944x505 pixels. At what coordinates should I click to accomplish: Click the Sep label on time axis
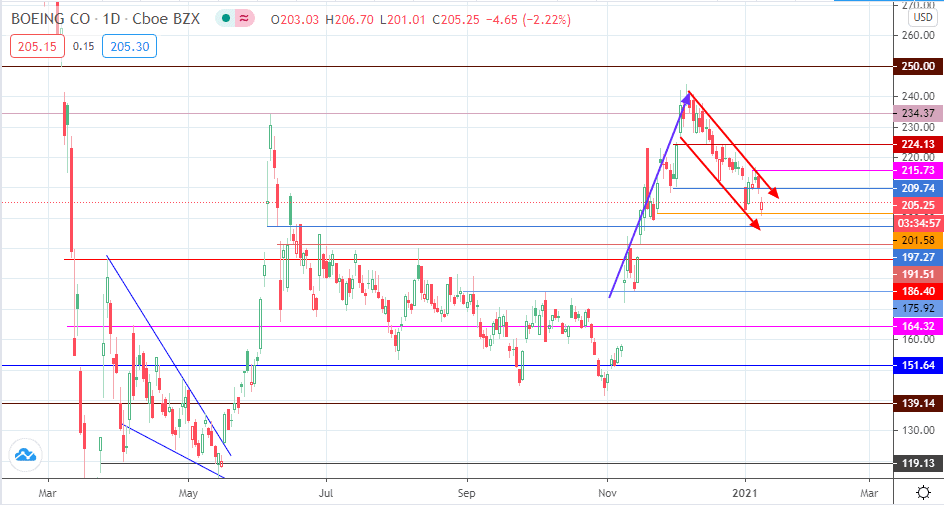pyautogui.click(x=467, y=494)
